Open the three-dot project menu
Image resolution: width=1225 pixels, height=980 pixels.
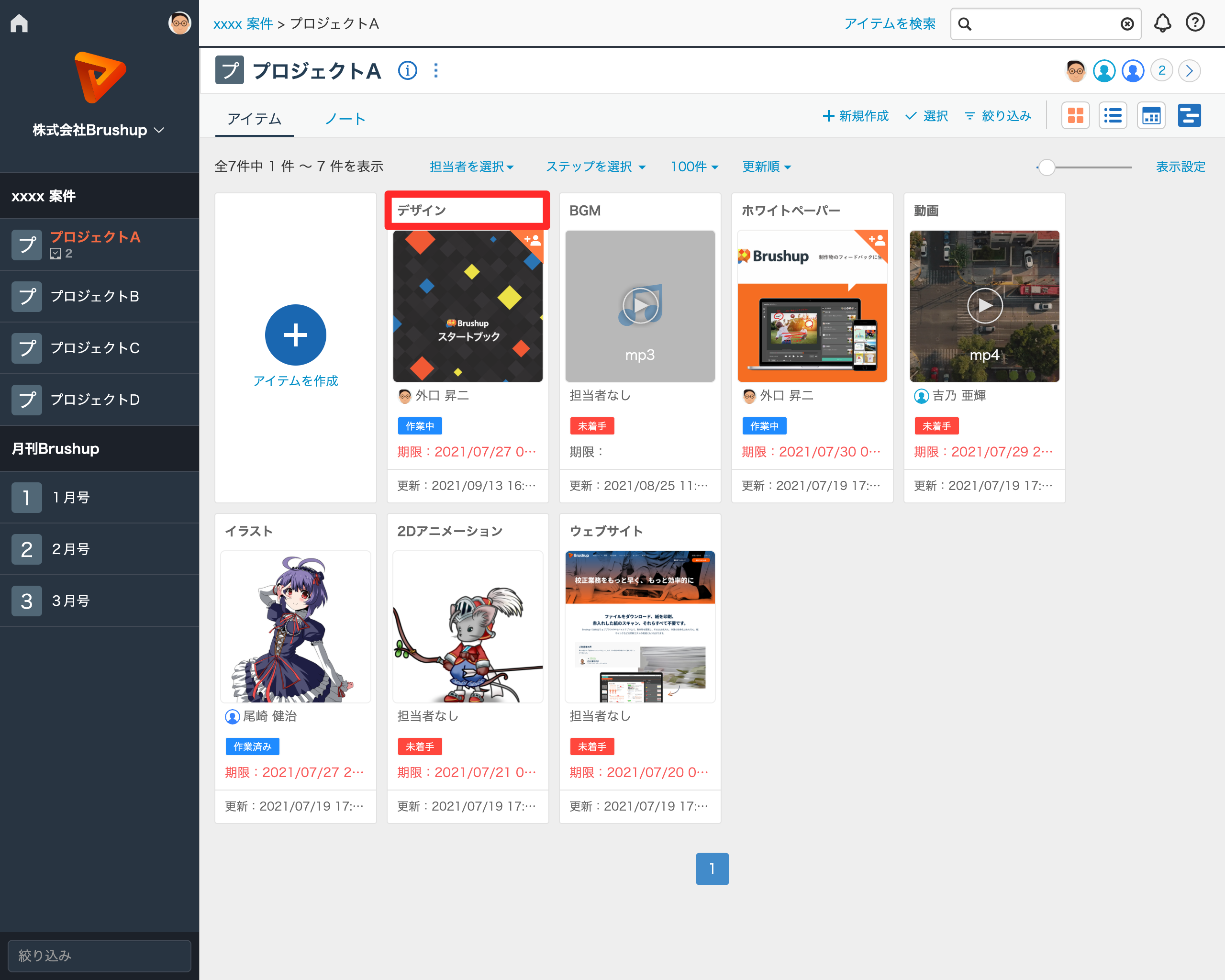pos(436,71)
